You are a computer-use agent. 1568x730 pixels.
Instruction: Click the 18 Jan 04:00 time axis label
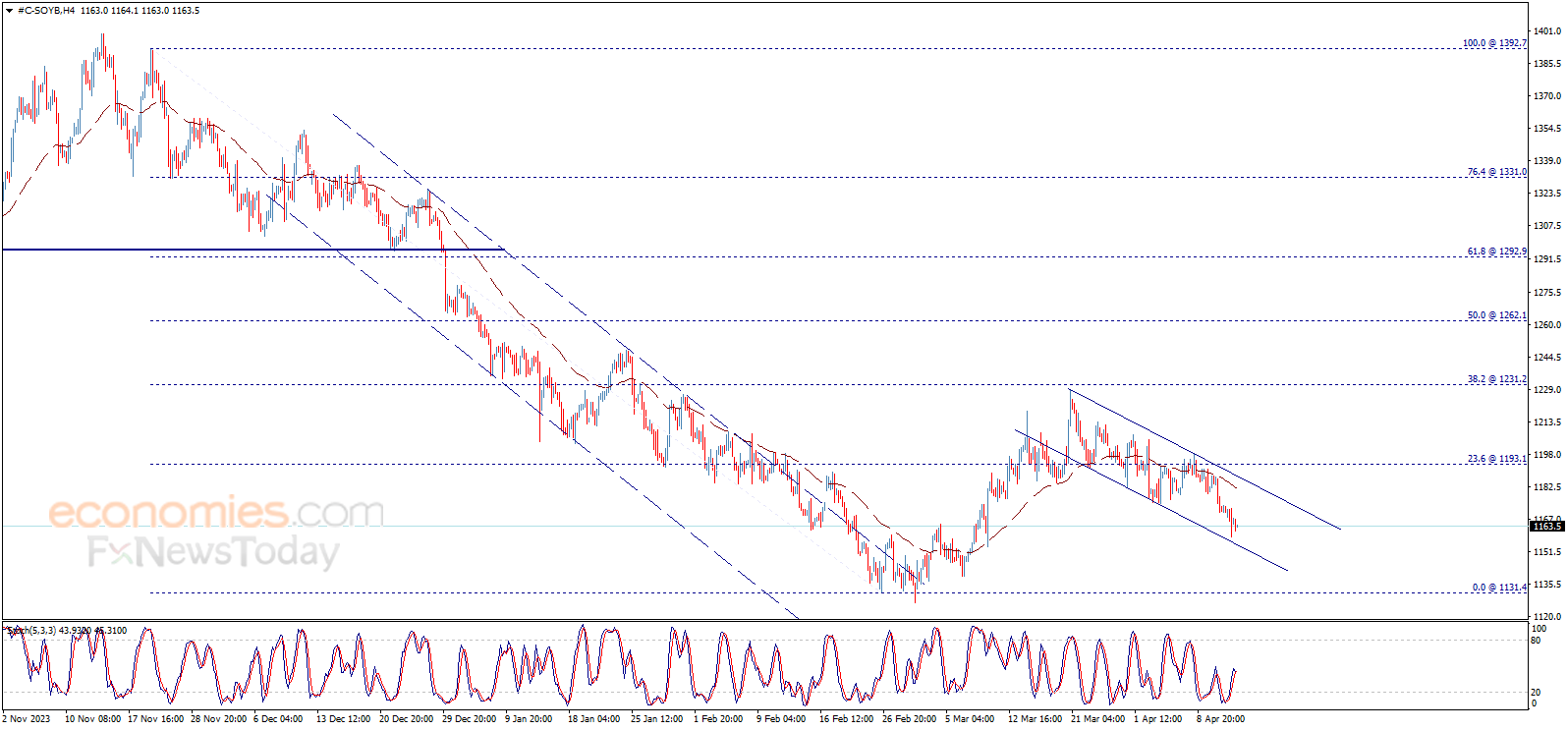point(594,719)
